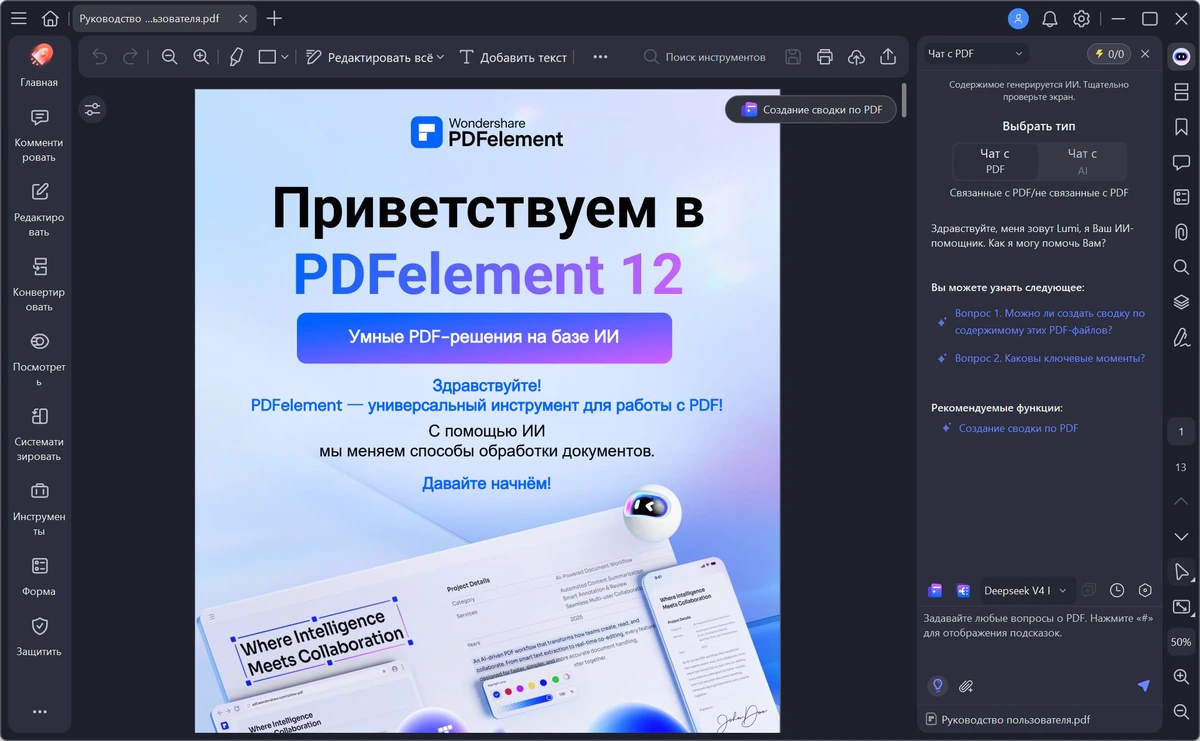Toggle the lightbulb prompt suggestions

[x=937, y=685]
